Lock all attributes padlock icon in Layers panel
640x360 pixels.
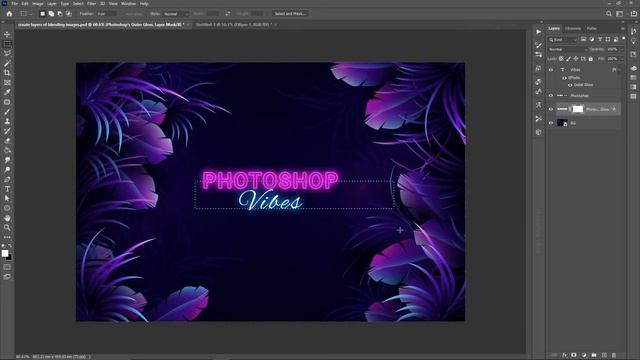591,59
